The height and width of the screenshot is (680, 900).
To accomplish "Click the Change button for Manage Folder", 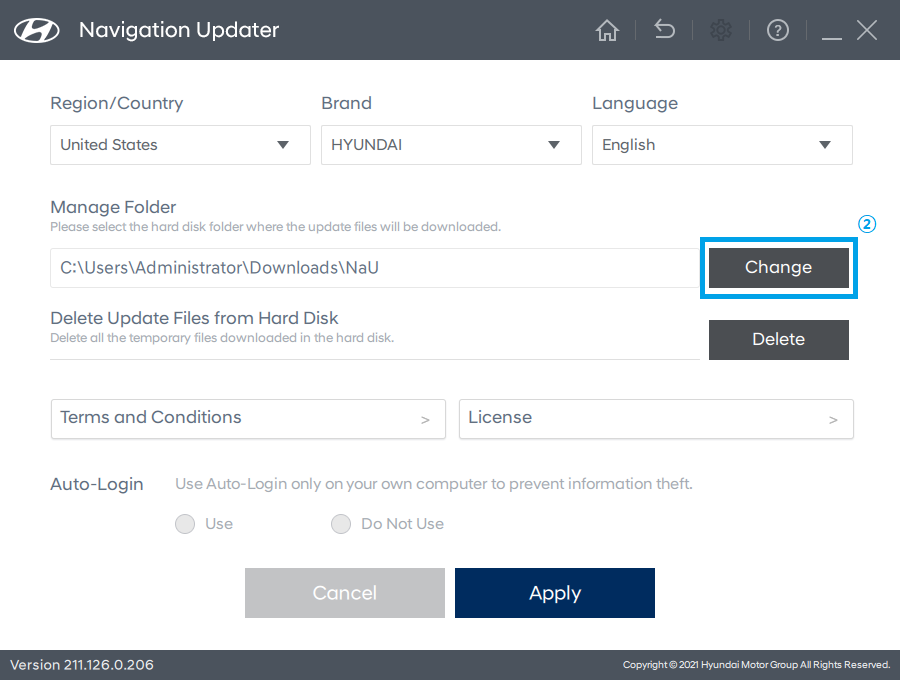I will (x=778, y=267).
